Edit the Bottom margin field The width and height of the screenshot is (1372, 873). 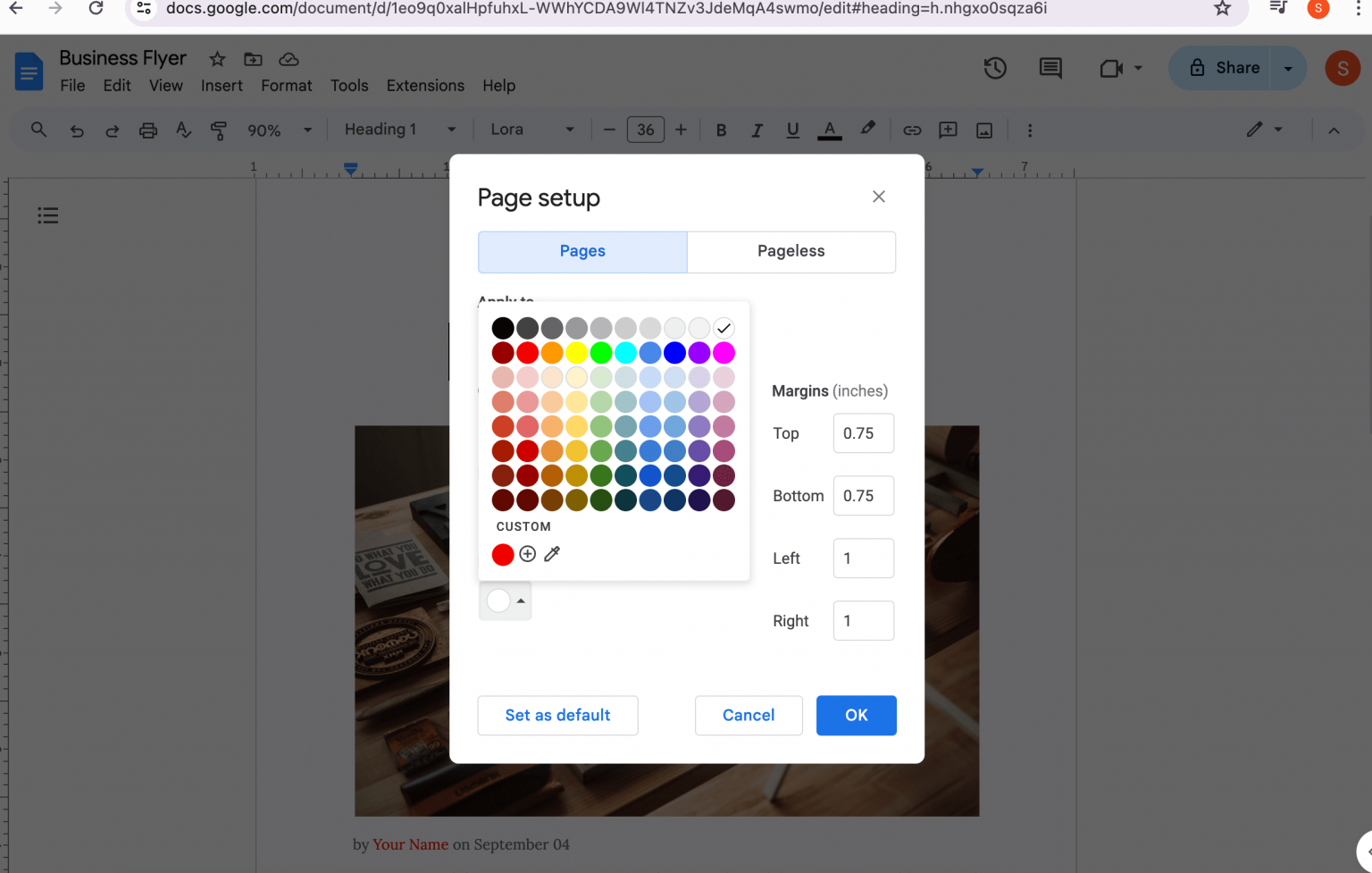[x=864, y=496]
